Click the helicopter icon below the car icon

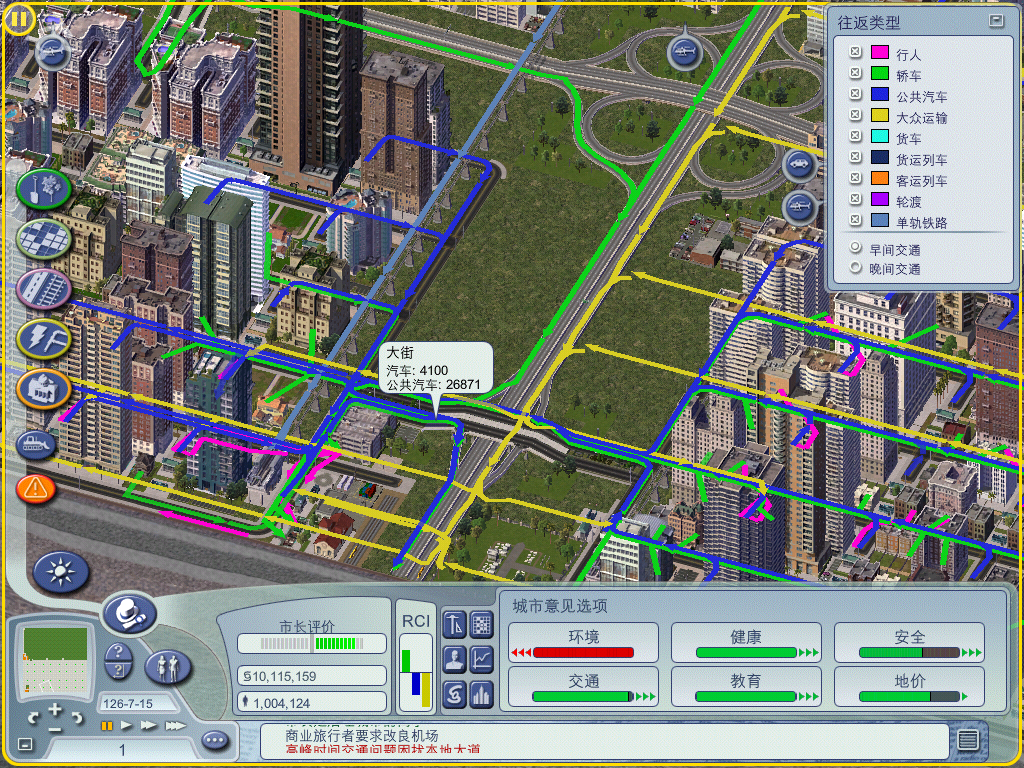coord(799,207)
